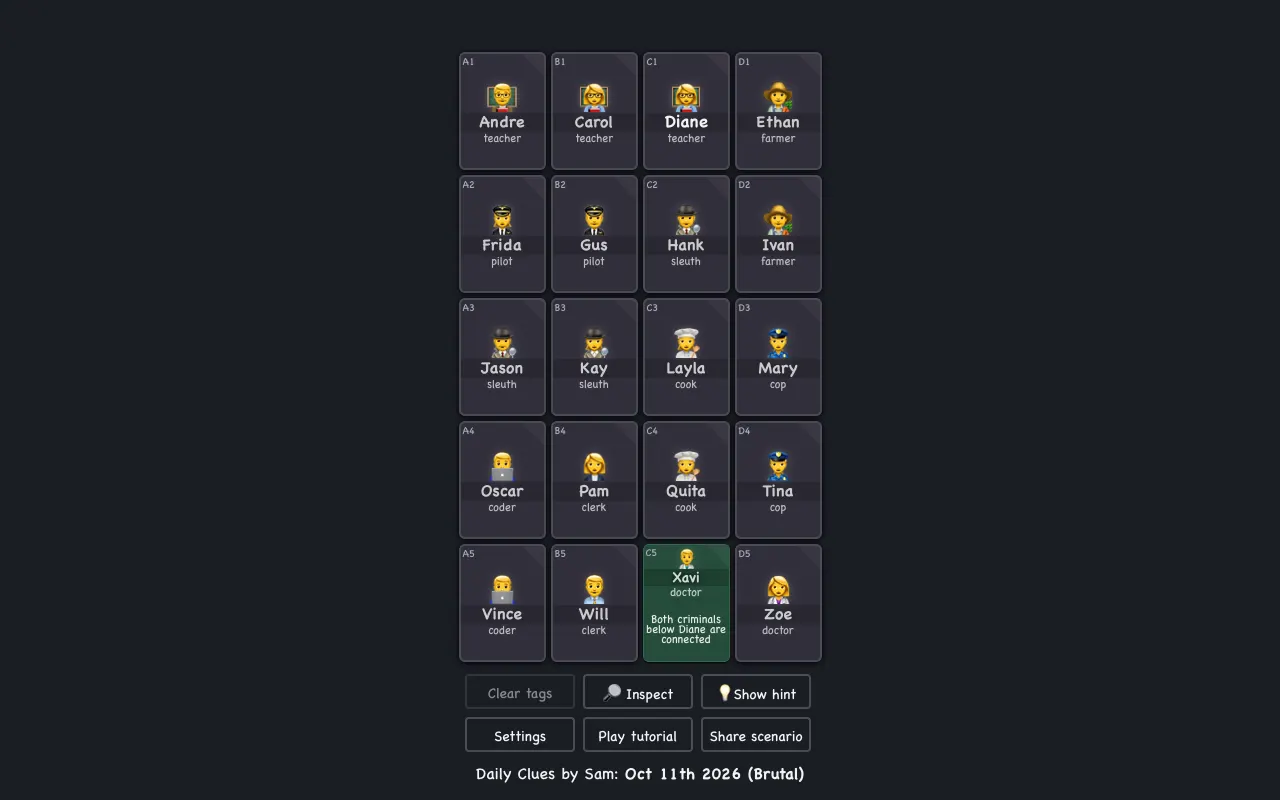Click Diane's teacher avatar icon
Screen dimensions: 1280x800
[686, 97]
